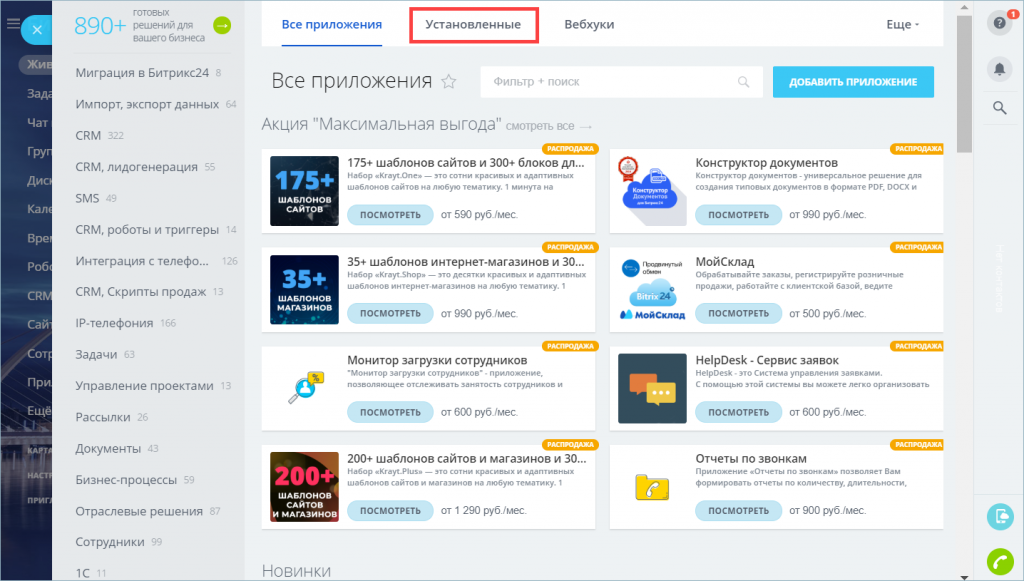Image resolution: width=1024 pixels, height=581 pixels.
Task: Click scrollbar up arrow at top
Action: pos(964,7)
